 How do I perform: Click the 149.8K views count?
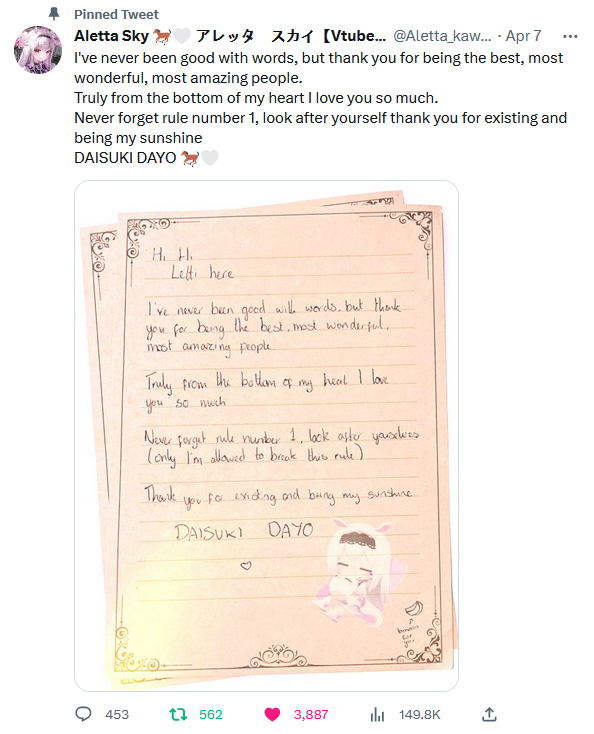(x=420, y=714)
